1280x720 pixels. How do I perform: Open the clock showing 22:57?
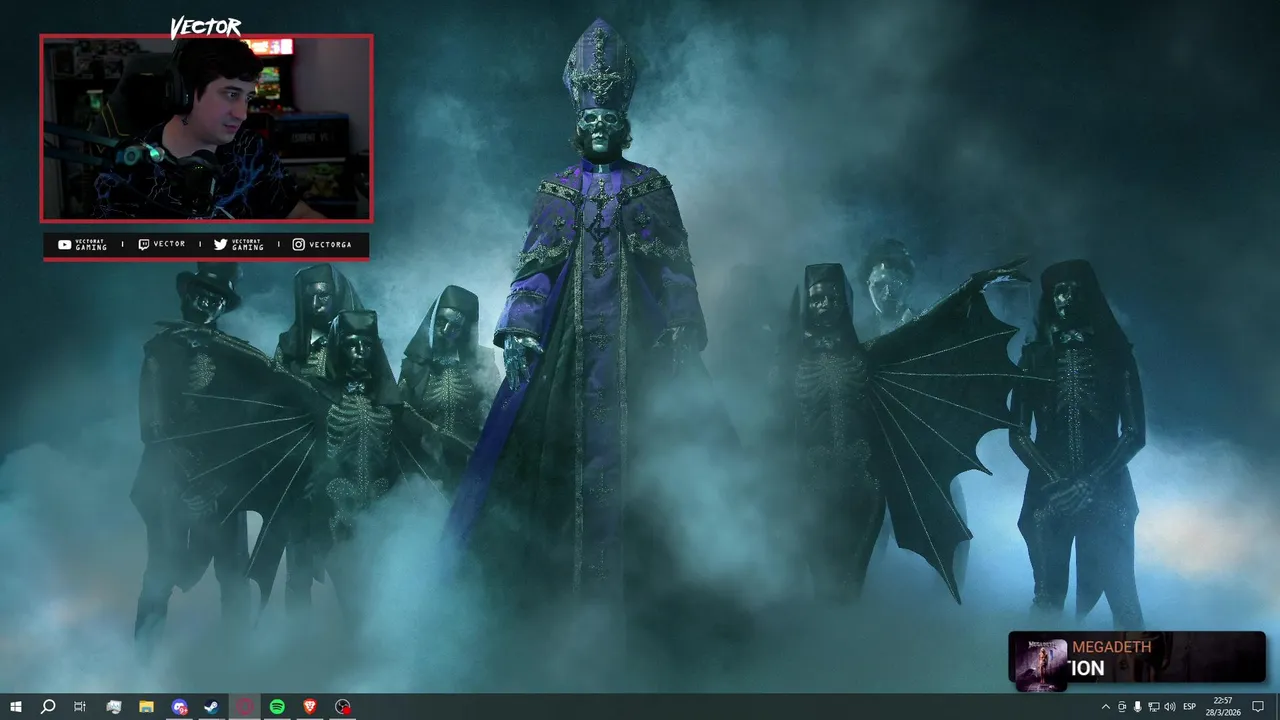coord(1222,707)
